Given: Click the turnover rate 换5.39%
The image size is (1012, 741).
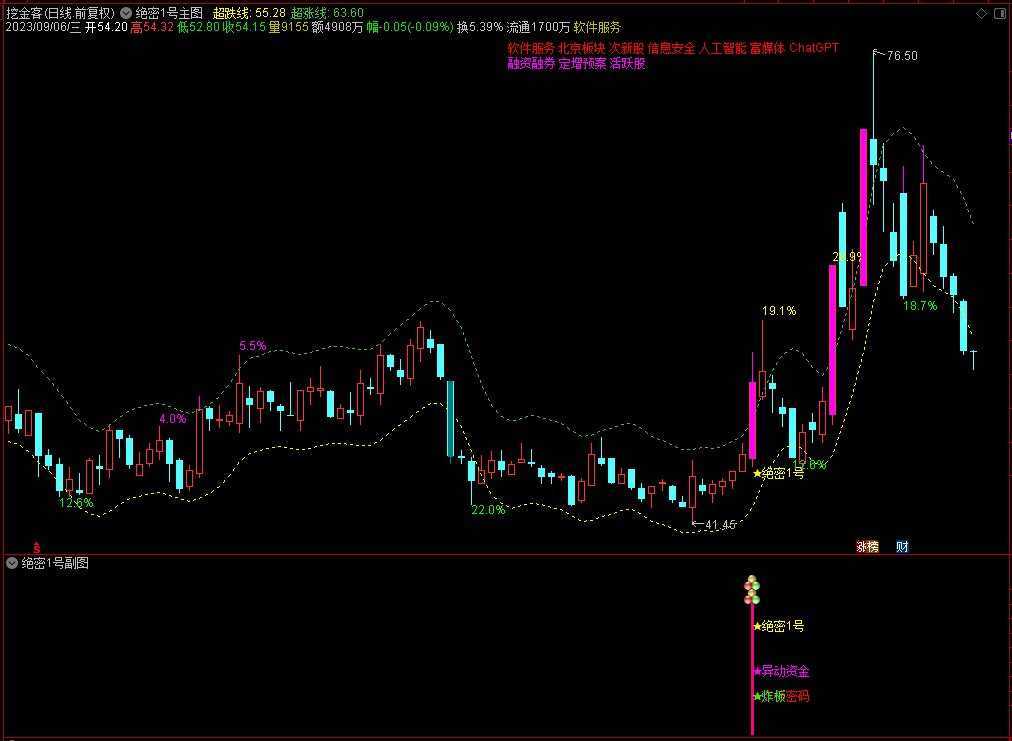Looking at the screenshot, I should (x=480, y=28).
